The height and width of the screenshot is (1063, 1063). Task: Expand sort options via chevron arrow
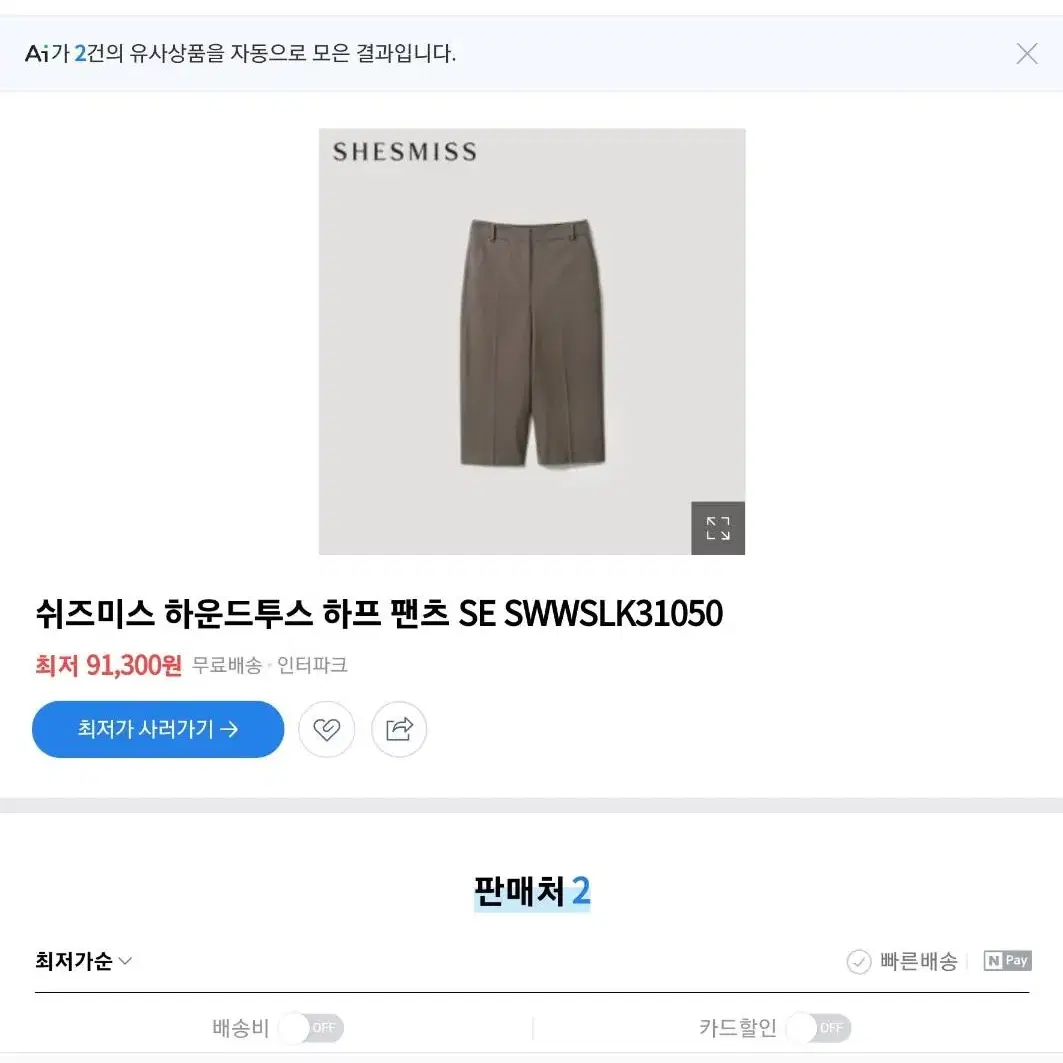(x=125, y=961)
